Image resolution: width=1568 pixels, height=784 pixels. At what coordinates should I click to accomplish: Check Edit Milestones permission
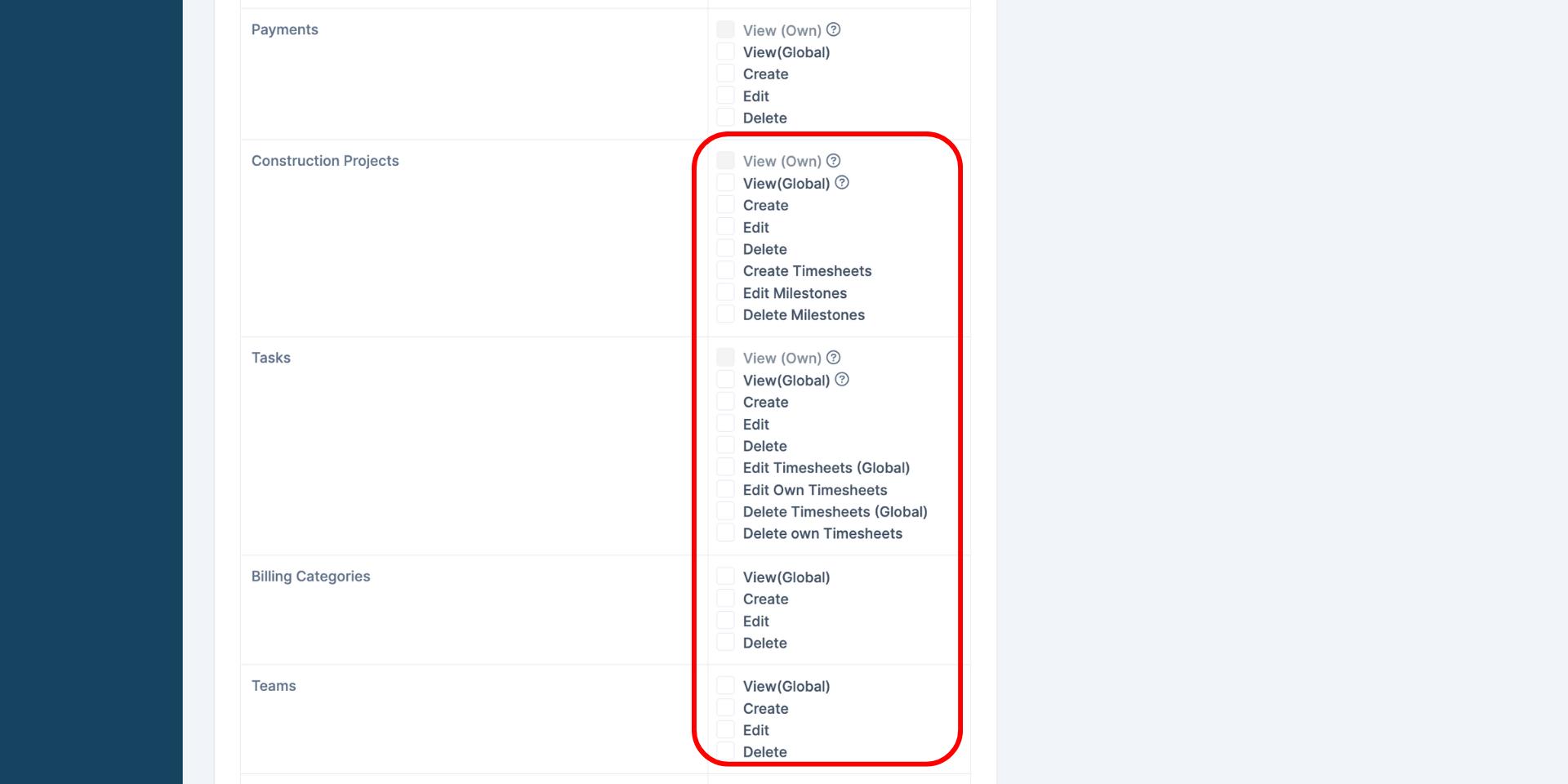725,292
